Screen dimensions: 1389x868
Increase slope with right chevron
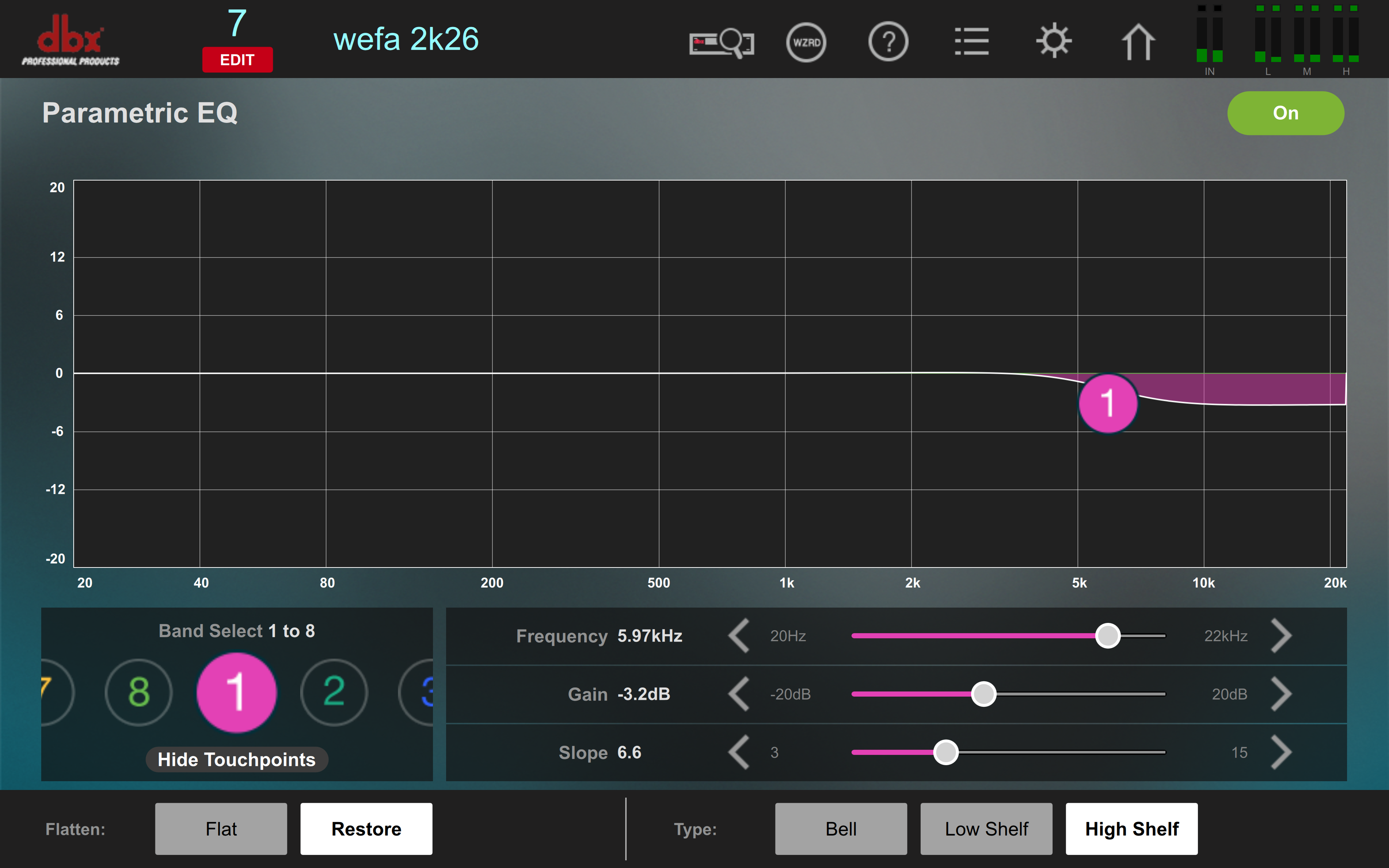[1281, 752]
